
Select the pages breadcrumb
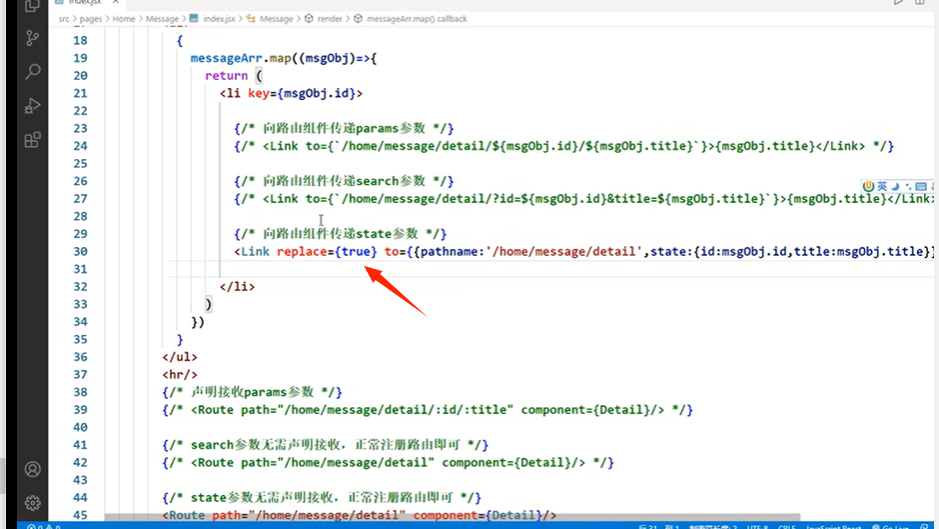91,19
